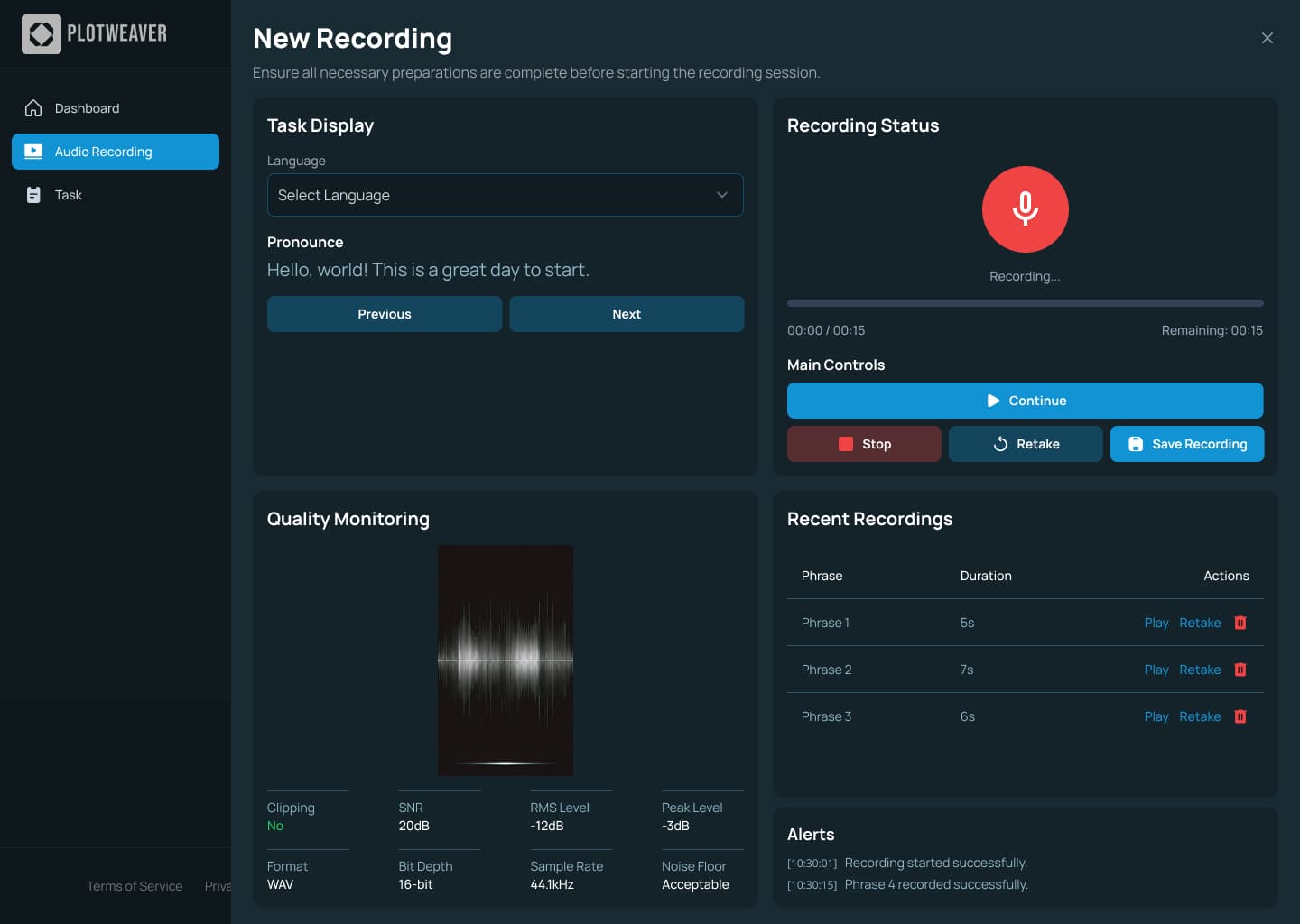Delete Phrase 2 with trash icon
This screenshot has width=1300, height=924.
tap(1240, 670)
